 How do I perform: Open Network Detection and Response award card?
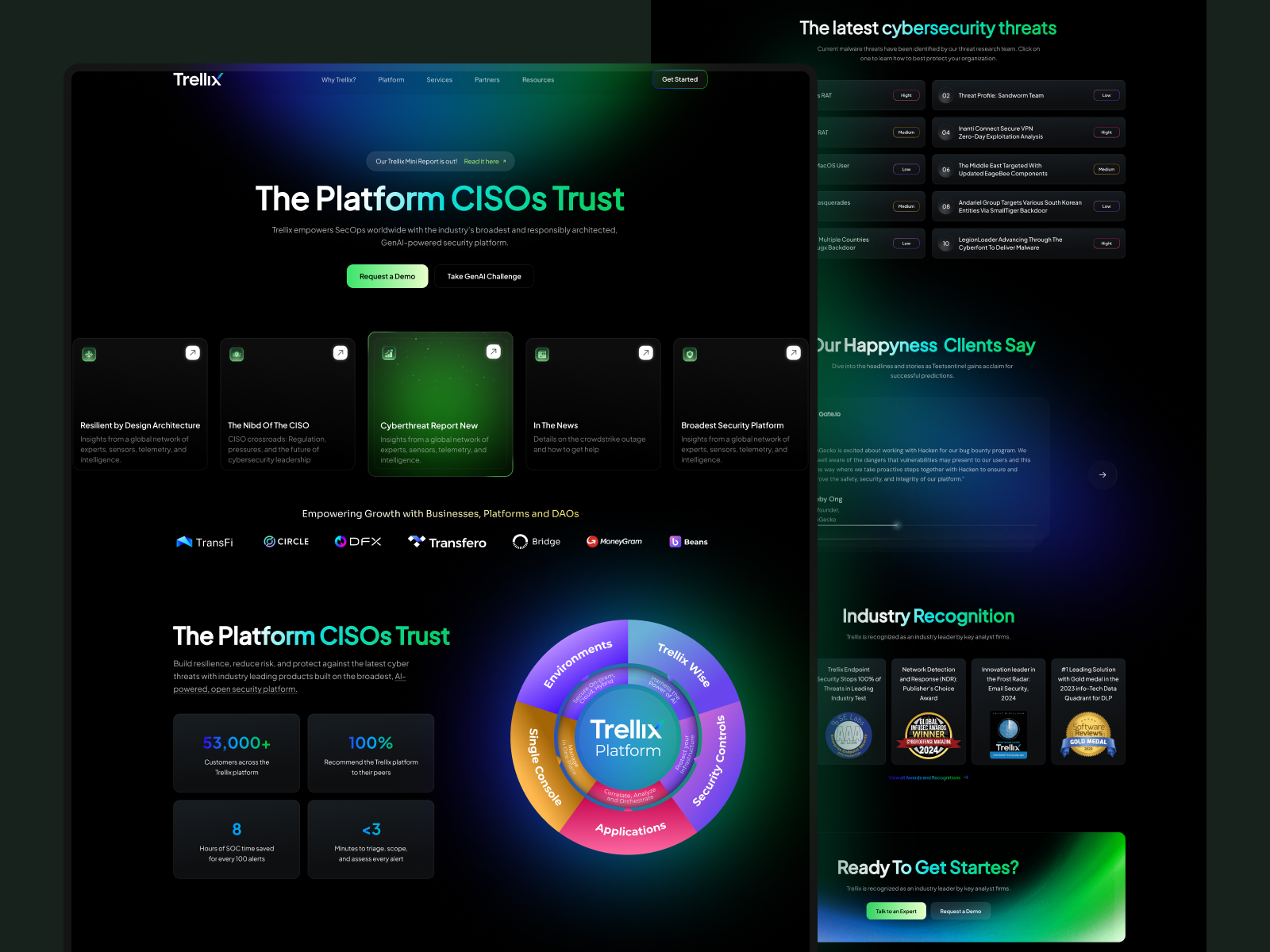(929, 712)
